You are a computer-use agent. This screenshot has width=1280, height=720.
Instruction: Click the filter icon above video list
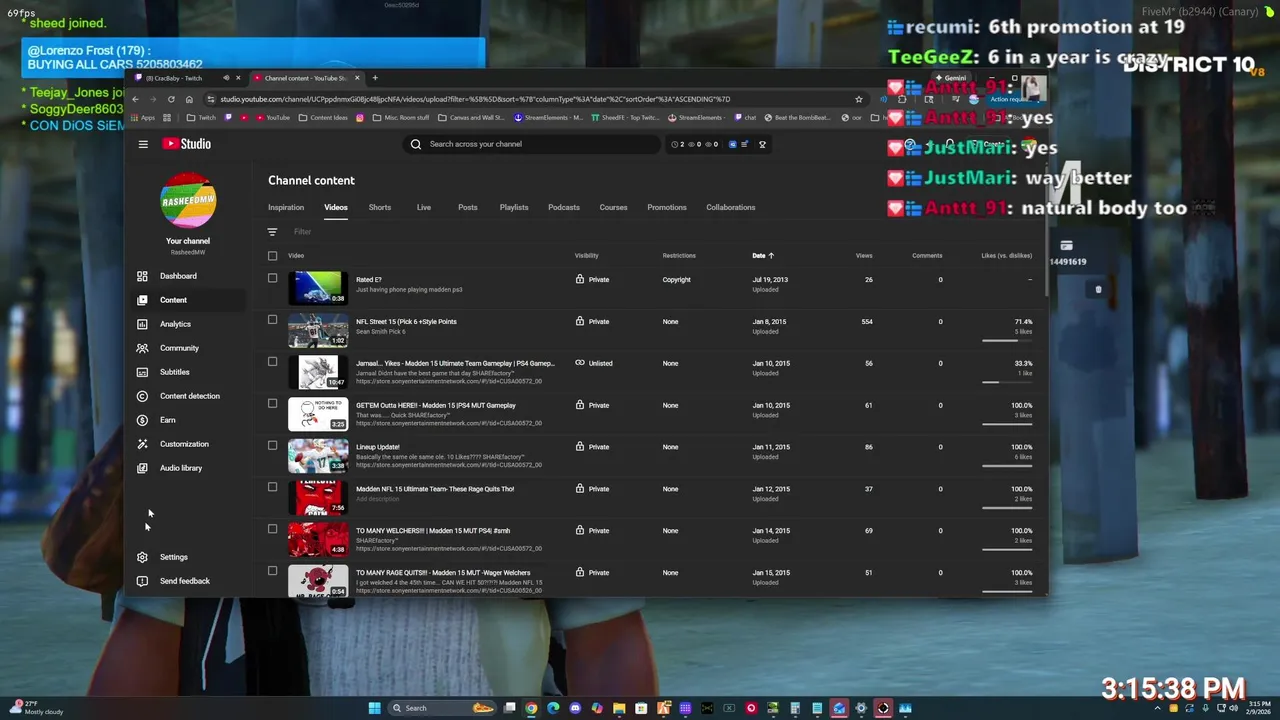coord(272,232)
